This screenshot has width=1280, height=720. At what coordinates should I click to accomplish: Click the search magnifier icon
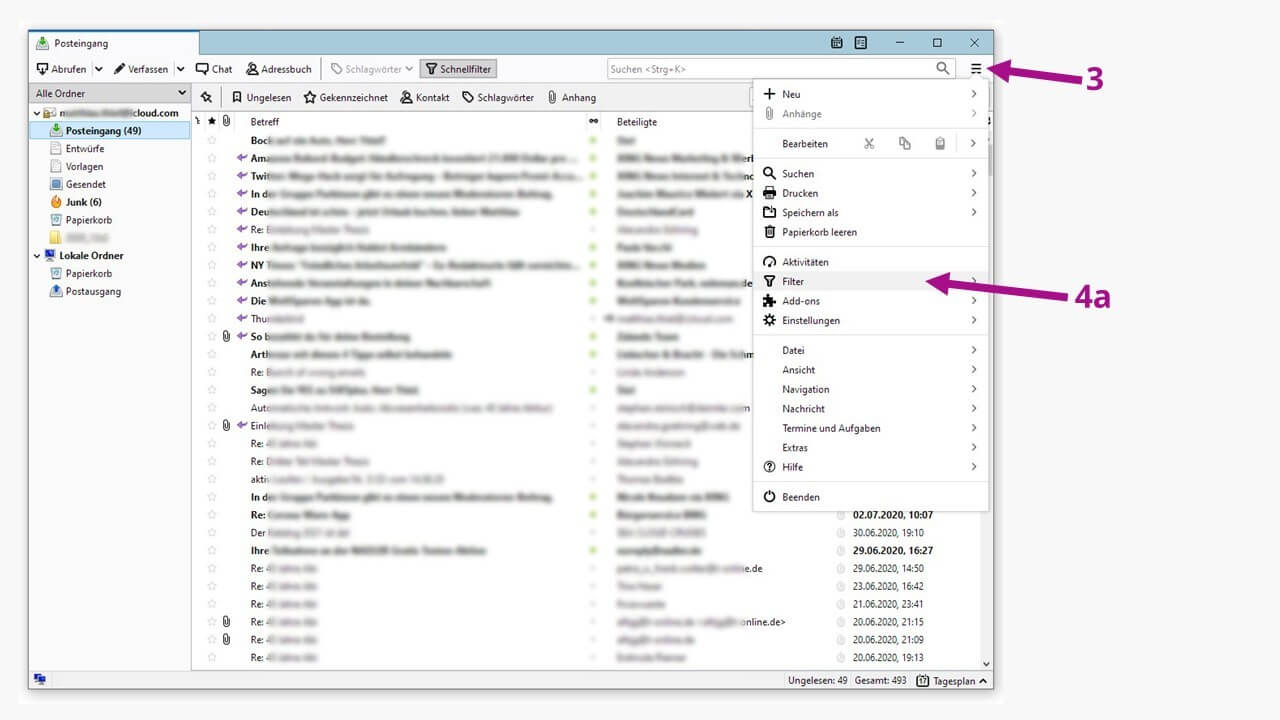click(942, 69)
